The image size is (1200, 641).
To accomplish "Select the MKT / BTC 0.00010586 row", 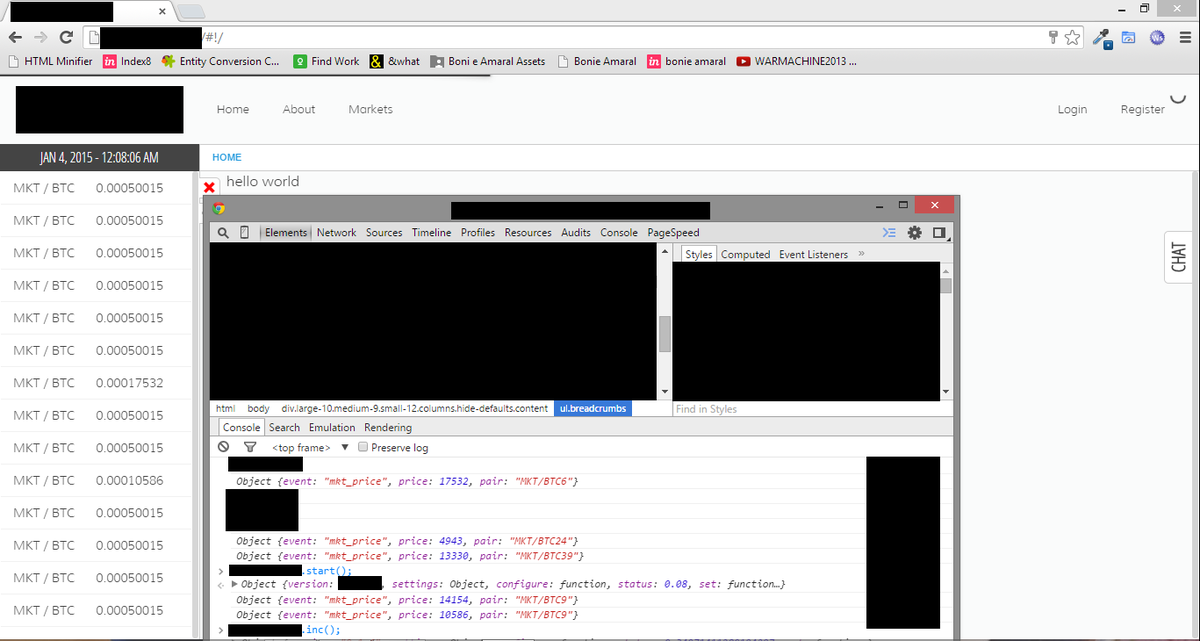I will pos(97,480).
